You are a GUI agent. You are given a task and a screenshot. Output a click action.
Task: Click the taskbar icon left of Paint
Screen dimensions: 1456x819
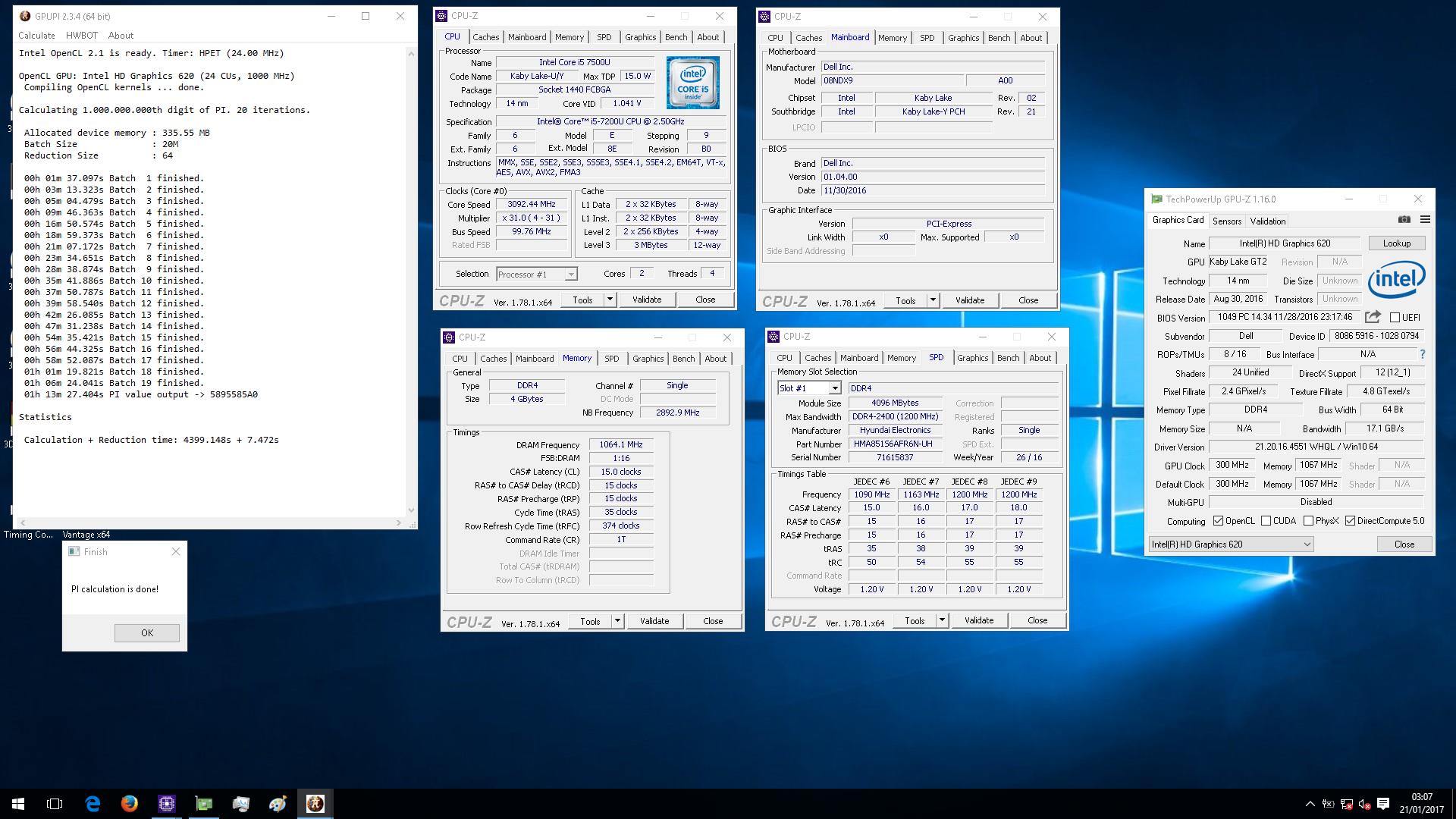241,804
